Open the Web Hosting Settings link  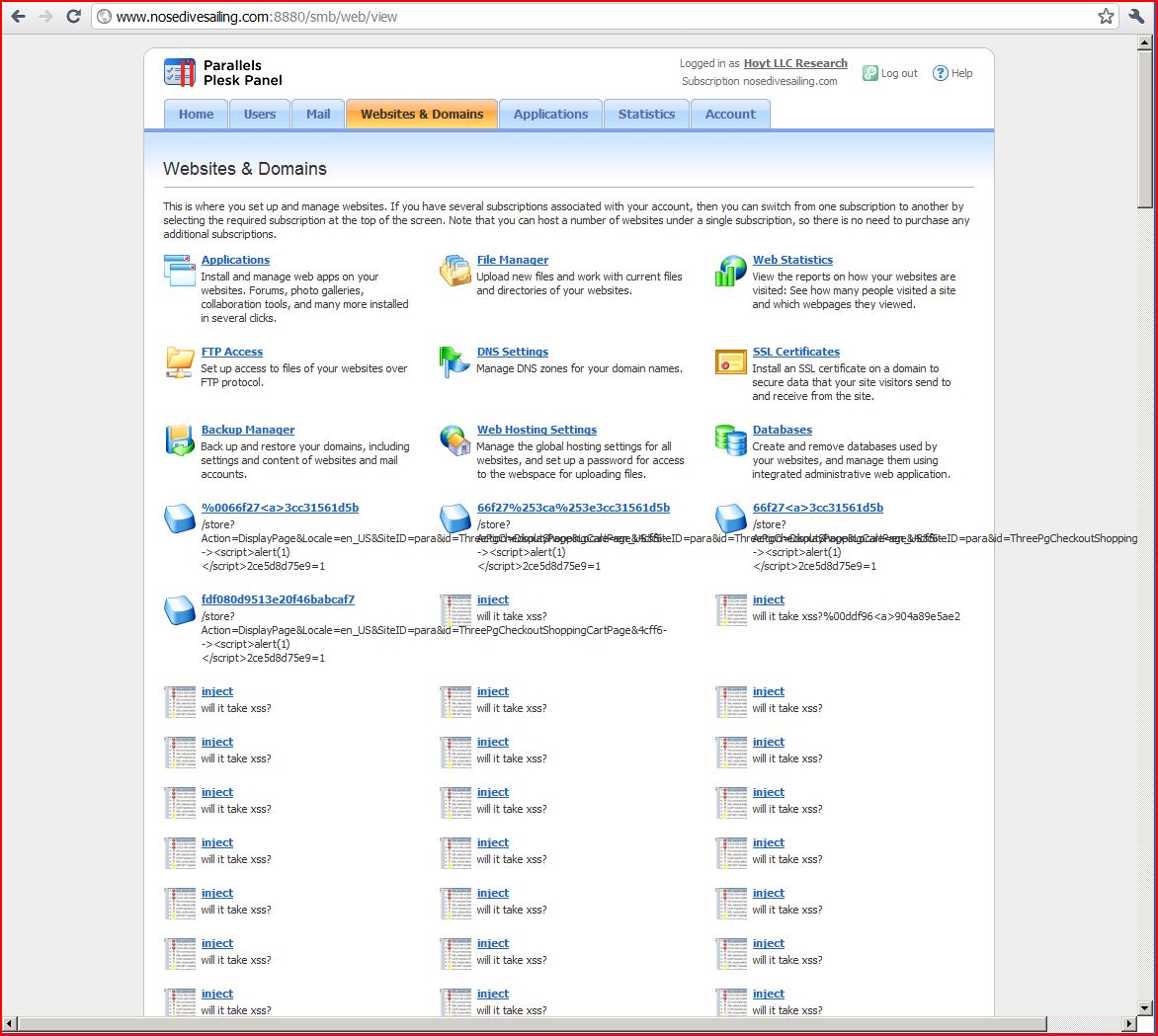tap(537, 430)
